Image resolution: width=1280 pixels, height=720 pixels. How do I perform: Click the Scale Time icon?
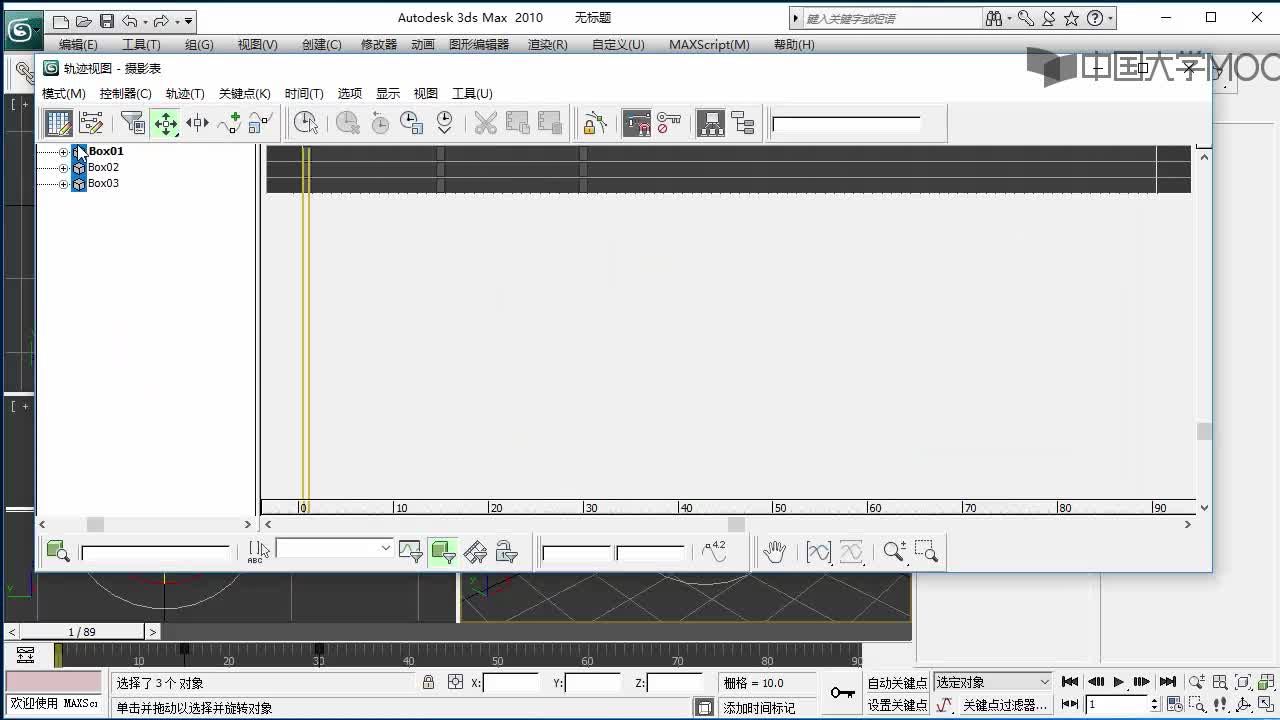pyautogui.click(x=412, y=123)
